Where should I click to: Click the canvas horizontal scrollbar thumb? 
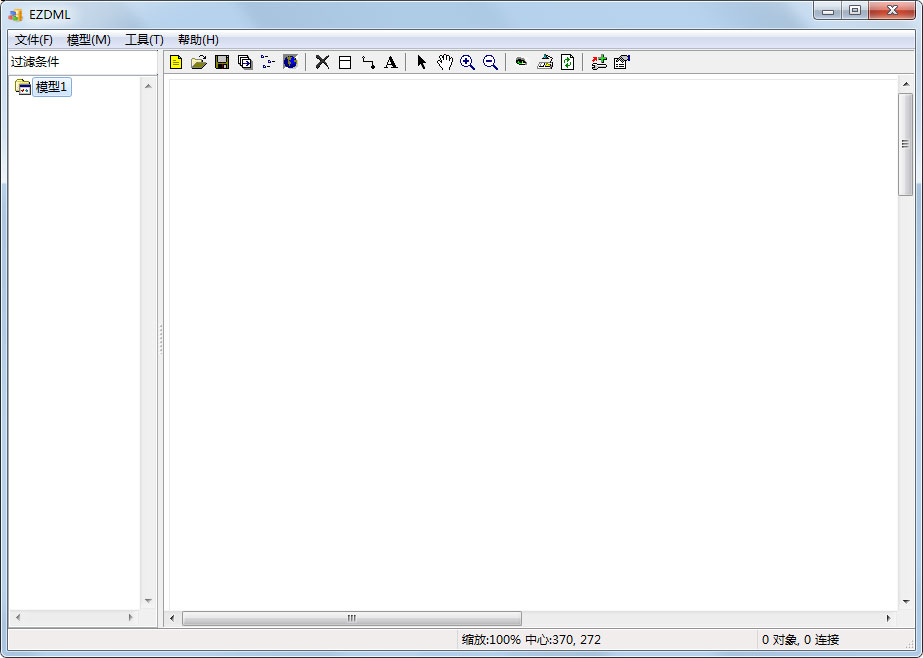click(x=351, y=618)
